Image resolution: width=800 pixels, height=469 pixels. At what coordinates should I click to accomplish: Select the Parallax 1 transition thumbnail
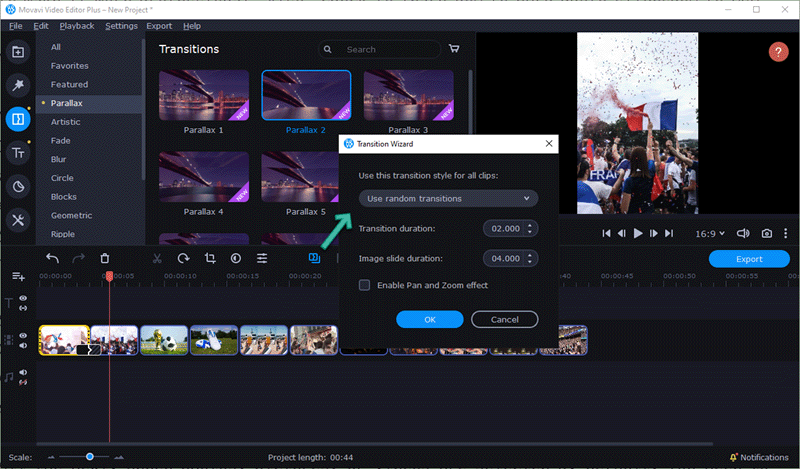pyautogui.click(x=204, y=95)
